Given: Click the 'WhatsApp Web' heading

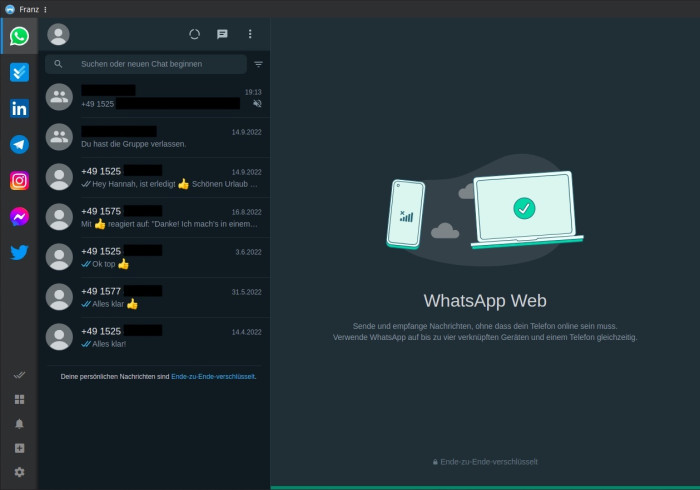Looking at the screenshot, I should 485,301.
